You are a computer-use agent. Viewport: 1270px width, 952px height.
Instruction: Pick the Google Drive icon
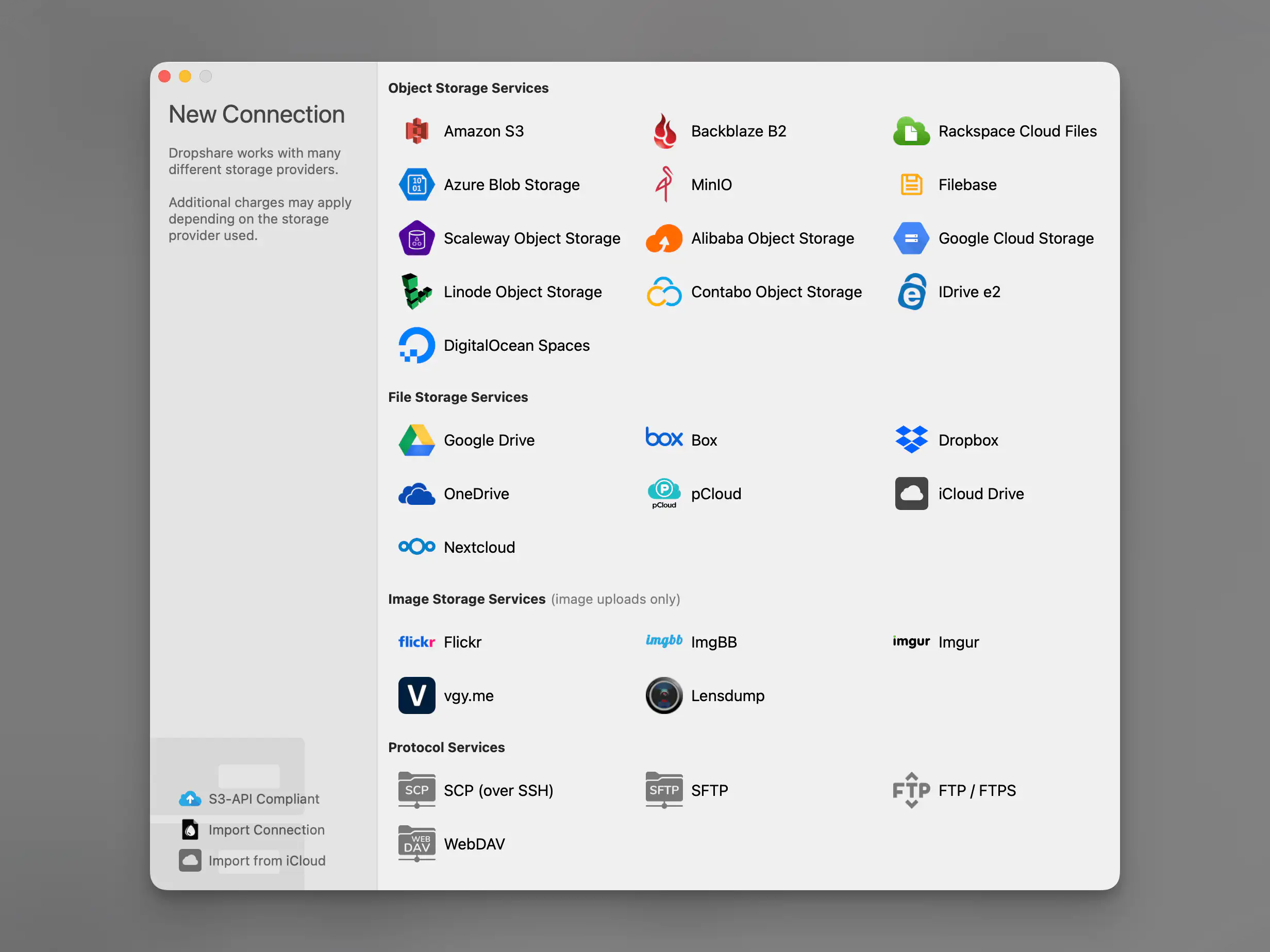point(417,440)
